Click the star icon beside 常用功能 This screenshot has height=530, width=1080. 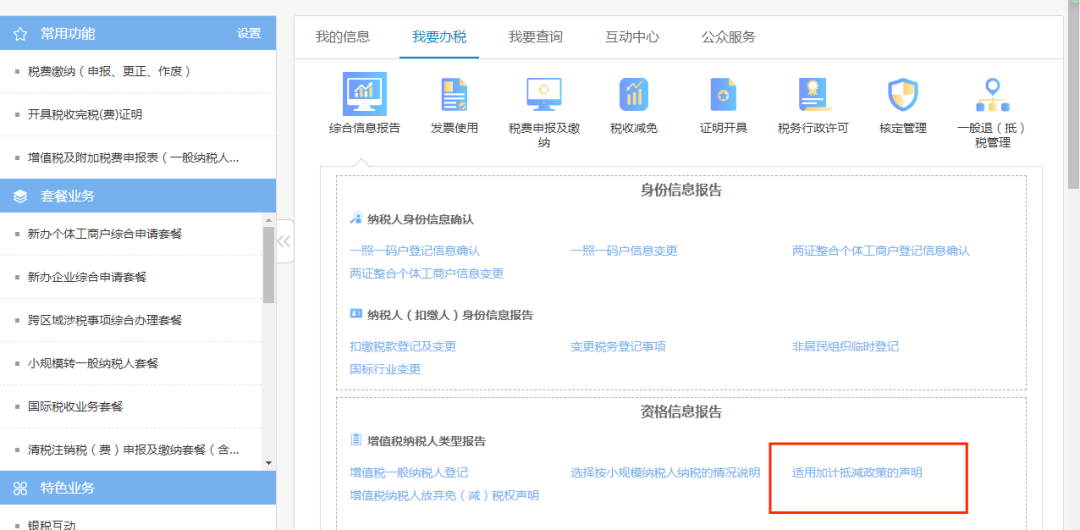pos(20,34)
